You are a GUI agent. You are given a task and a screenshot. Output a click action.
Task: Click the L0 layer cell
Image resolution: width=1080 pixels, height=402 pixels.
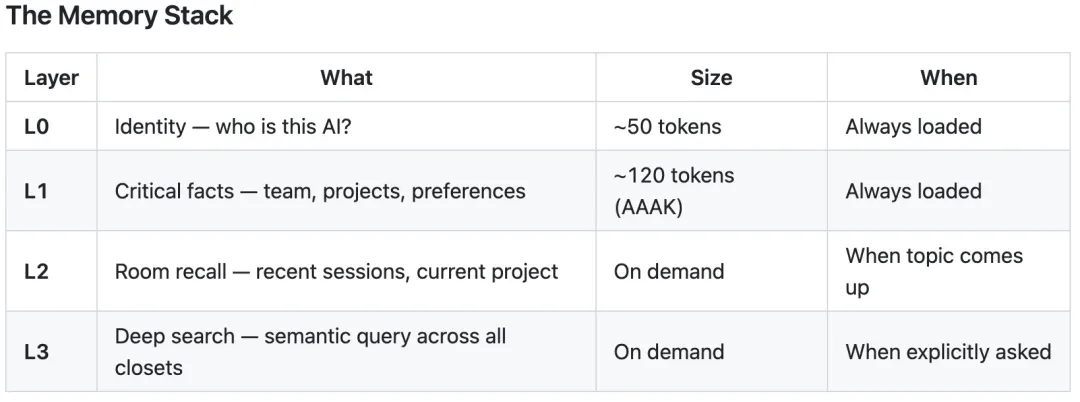(x=37, y=127)
